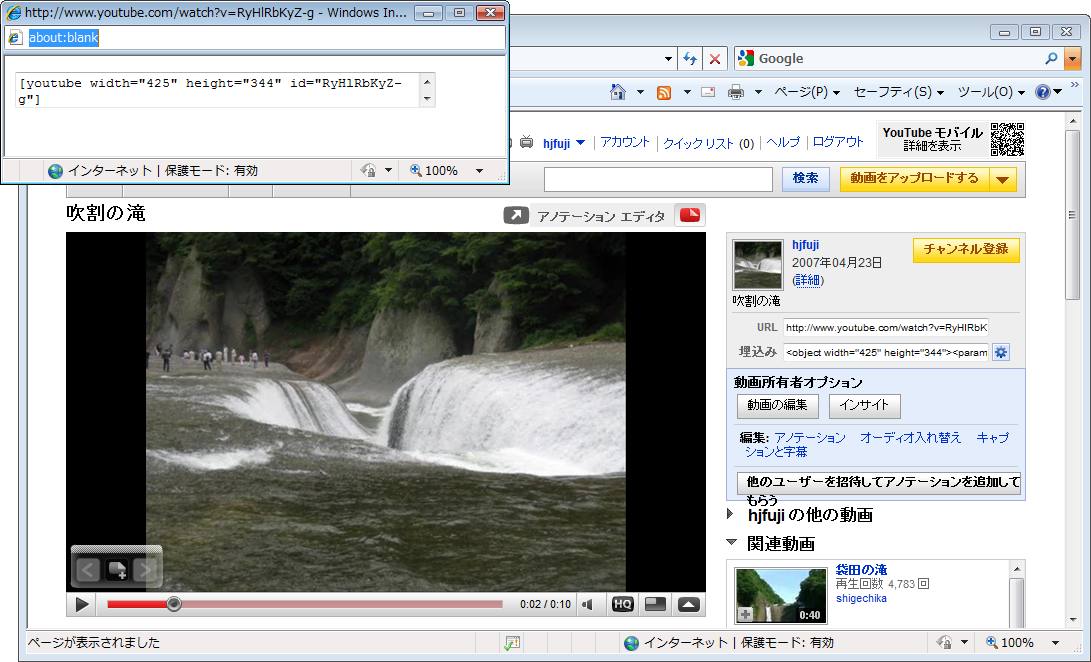Click the ヘルプ link
The width and height of the screenshot is (1091, 662).
pyautogui.click(x=783, y=142)
